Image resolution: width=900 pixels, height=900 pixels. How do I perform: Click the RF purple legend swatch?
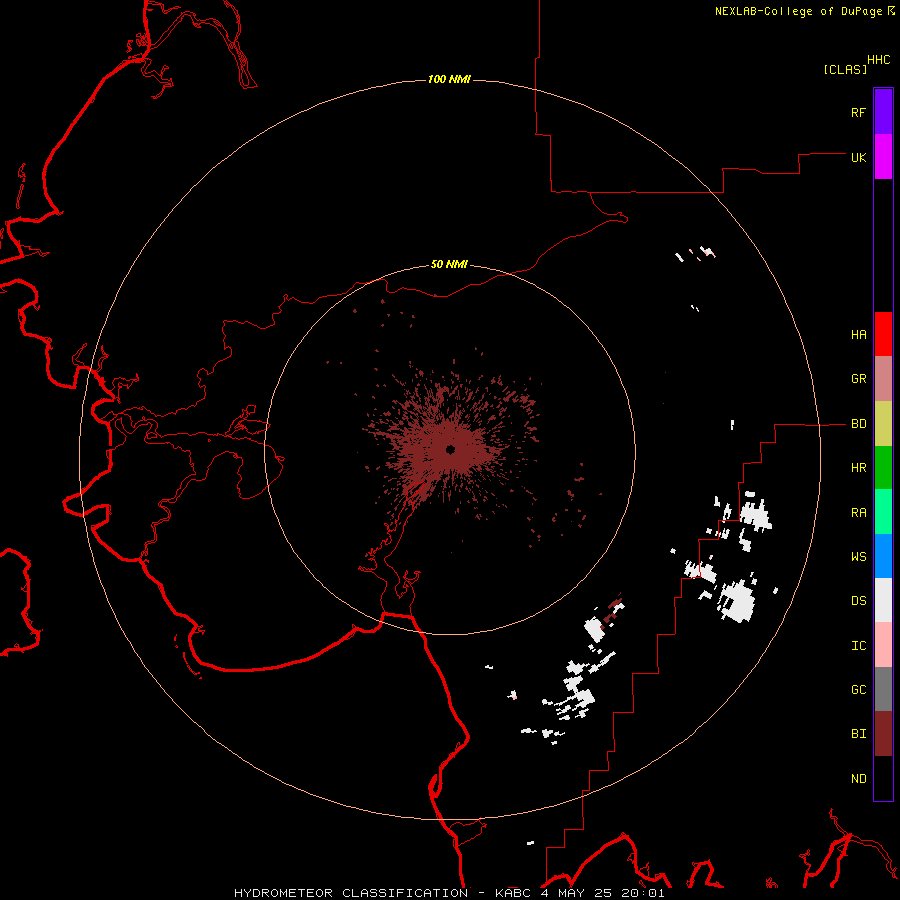point(883,112)
